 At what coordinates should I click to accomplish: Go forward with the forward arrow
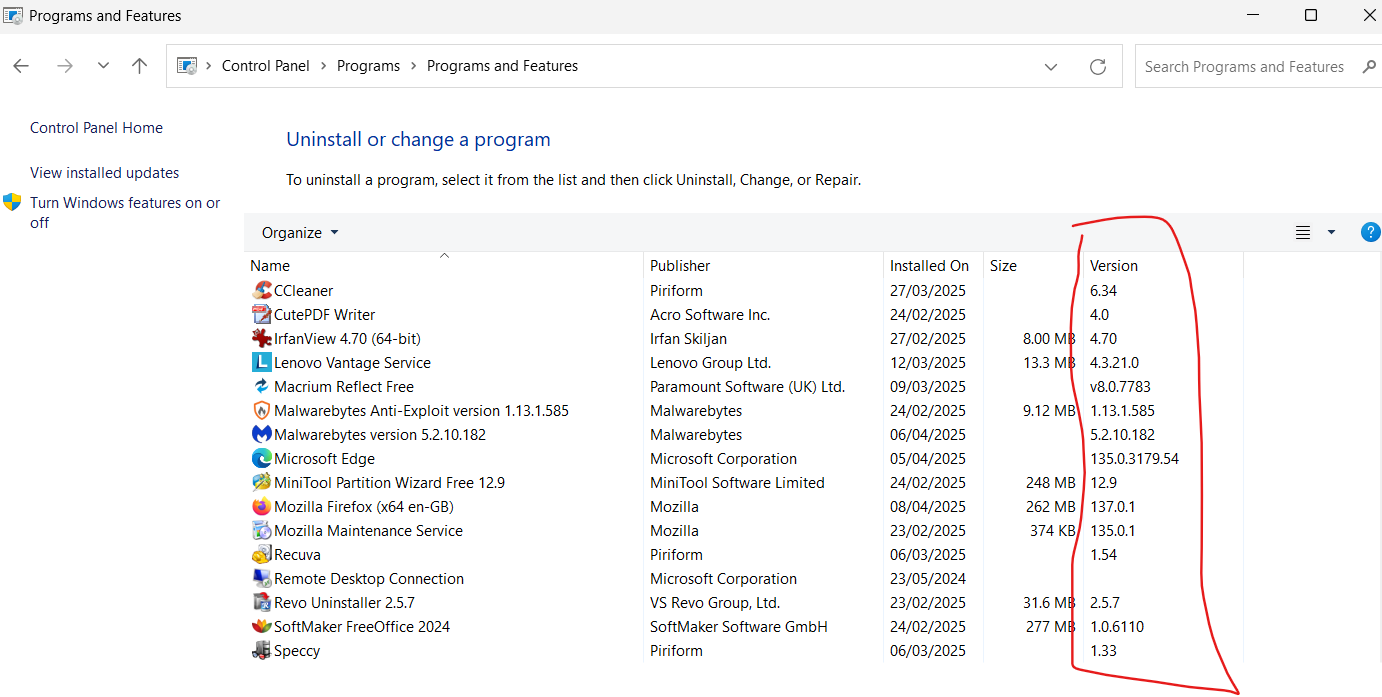(65, 66)
